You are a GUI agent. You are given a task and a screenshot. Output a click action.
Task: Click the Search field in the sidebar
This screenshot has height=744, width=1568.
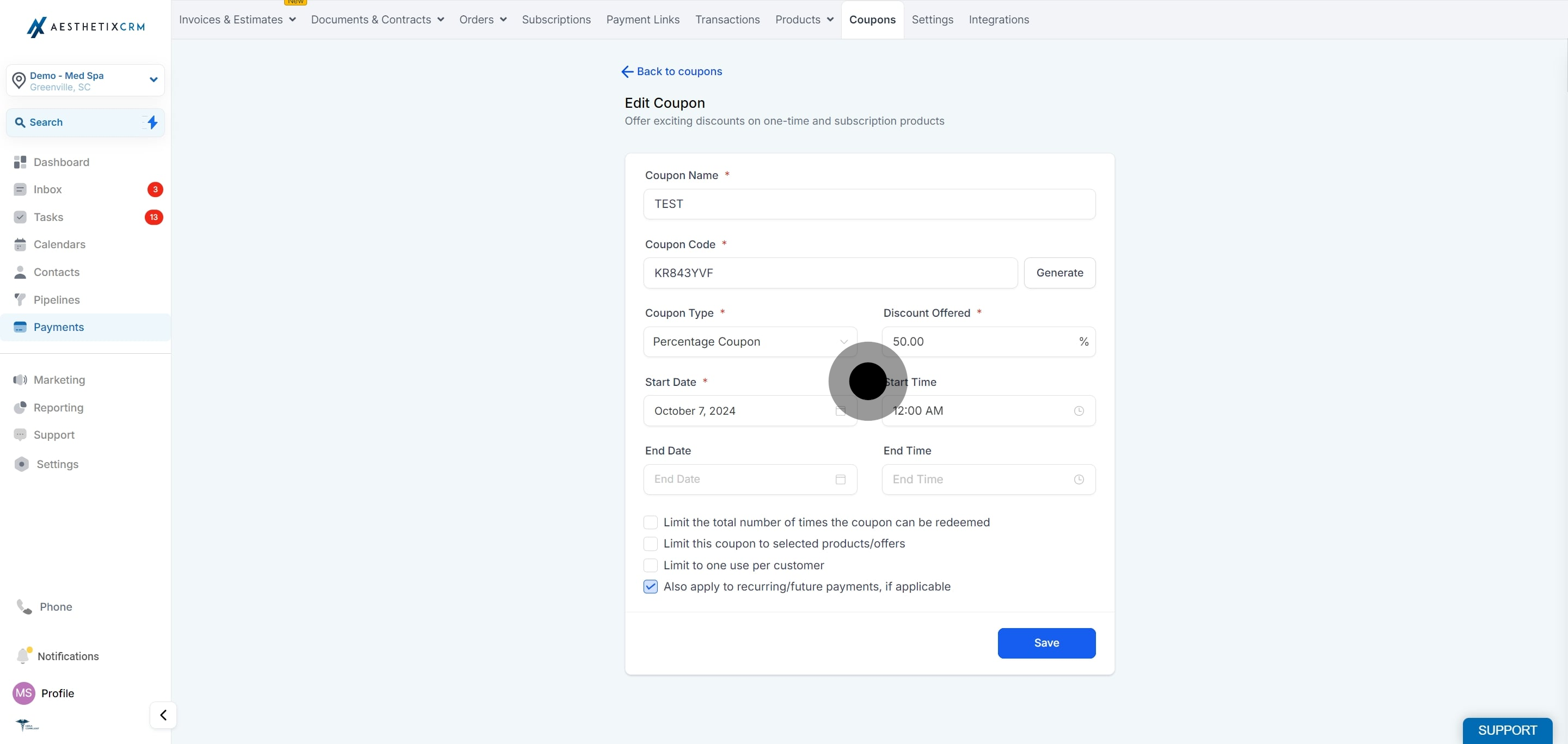pyautogui.click(x=85, y=122)
